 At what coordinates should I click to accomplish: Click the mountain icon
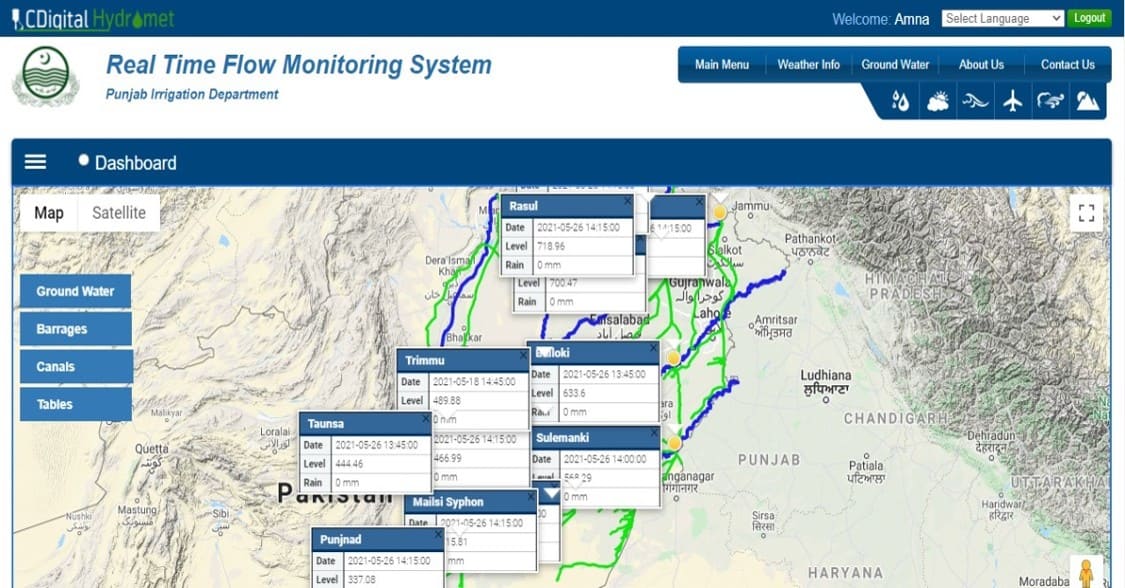[x=1087, y=101]
